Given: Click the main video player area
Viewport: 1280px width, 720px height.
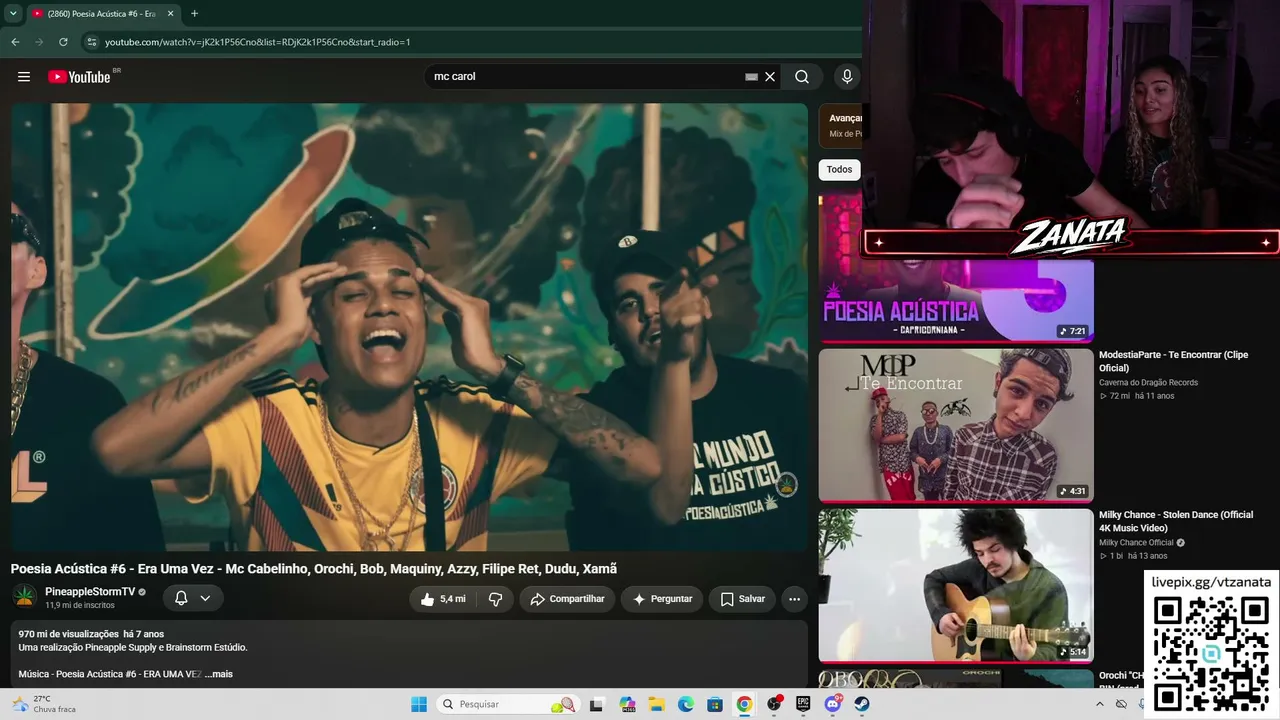Looking at the screenshot, I should 409,327.
